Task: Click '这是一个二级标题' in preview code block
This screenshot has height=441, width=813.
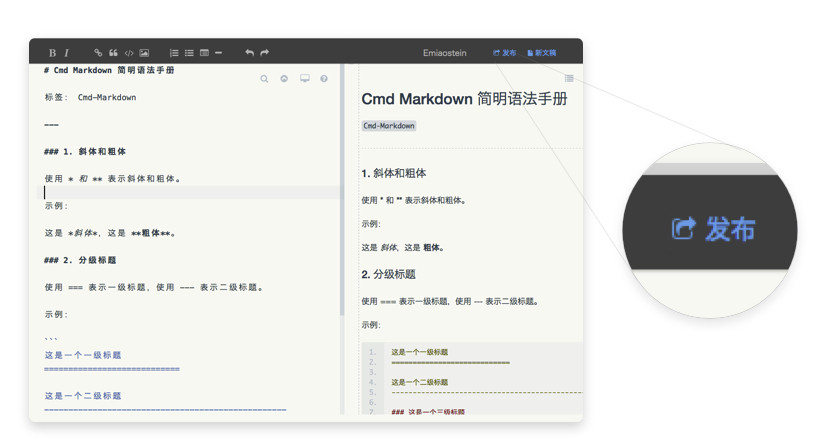Action: tap(419, 382)
